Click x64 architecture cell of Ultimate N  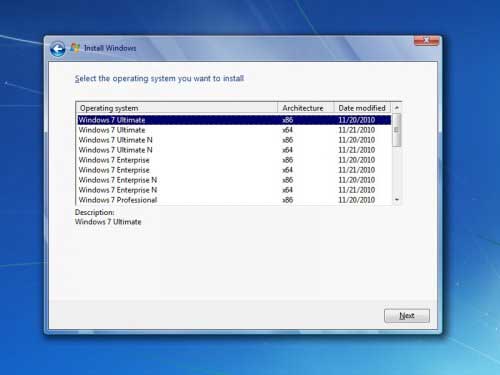coord(288,150)
